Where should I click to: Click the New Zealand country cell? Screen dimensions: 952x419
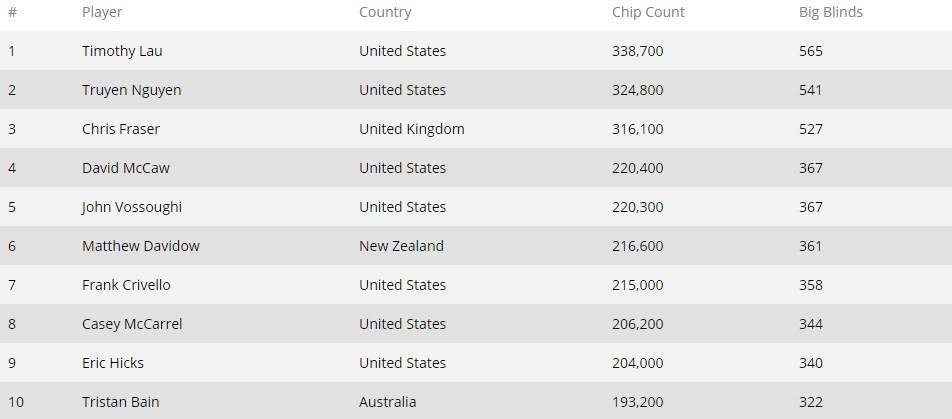[401, 246]
